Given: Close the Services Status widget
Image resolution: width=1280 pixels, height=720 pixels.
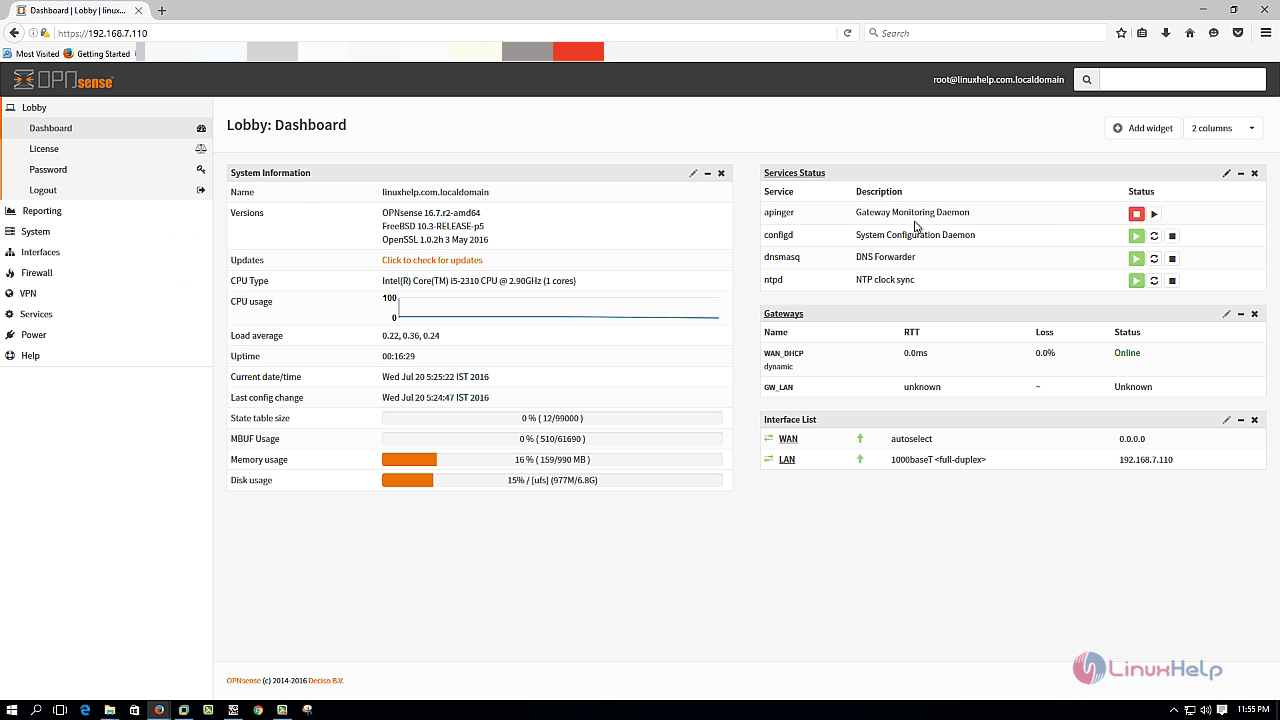Looking at the screenshot, I should 1255,173.
